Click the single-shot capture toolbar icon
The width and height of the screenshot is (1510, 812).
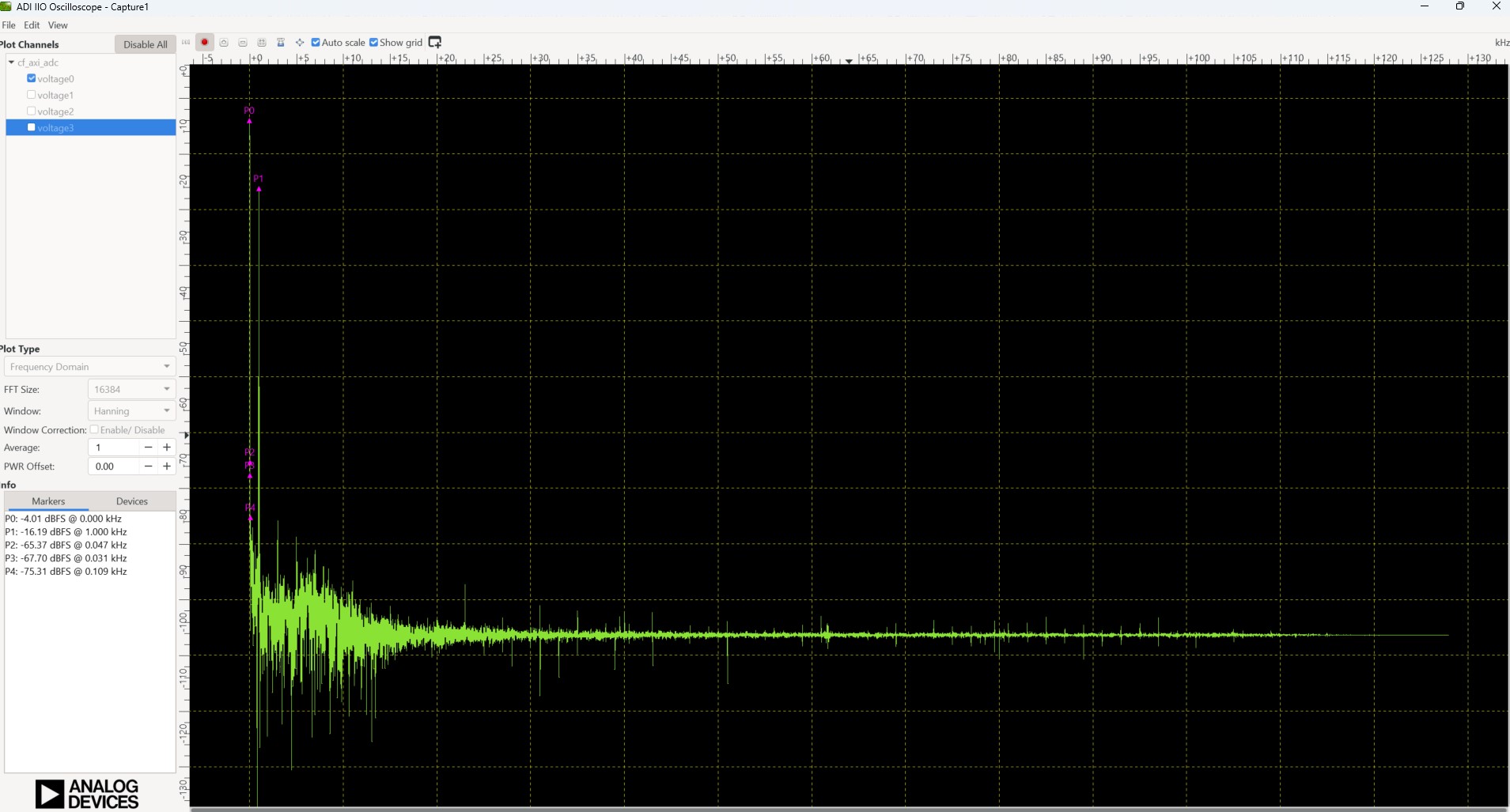pyautogui.click(x=224, y=43)
